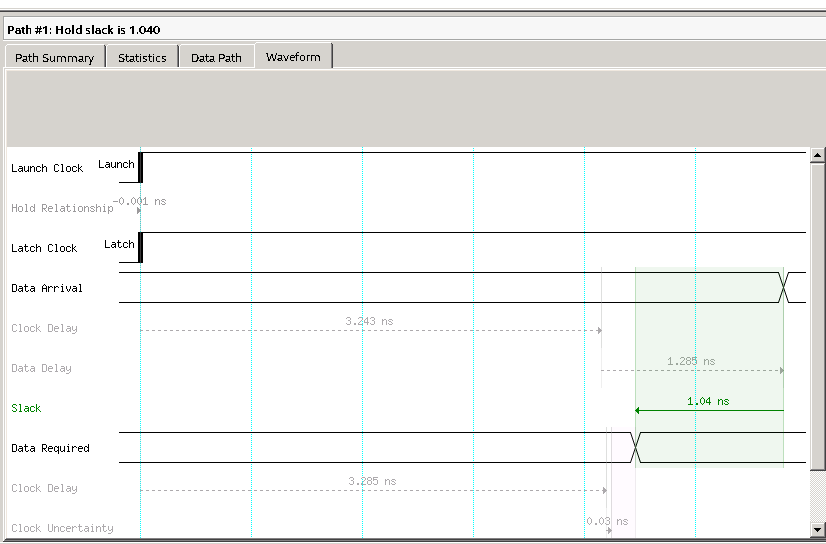This screenshot has height=544, width=826.
Task: Select the Latch edge marker on Latch Clock
Action: 140,247
